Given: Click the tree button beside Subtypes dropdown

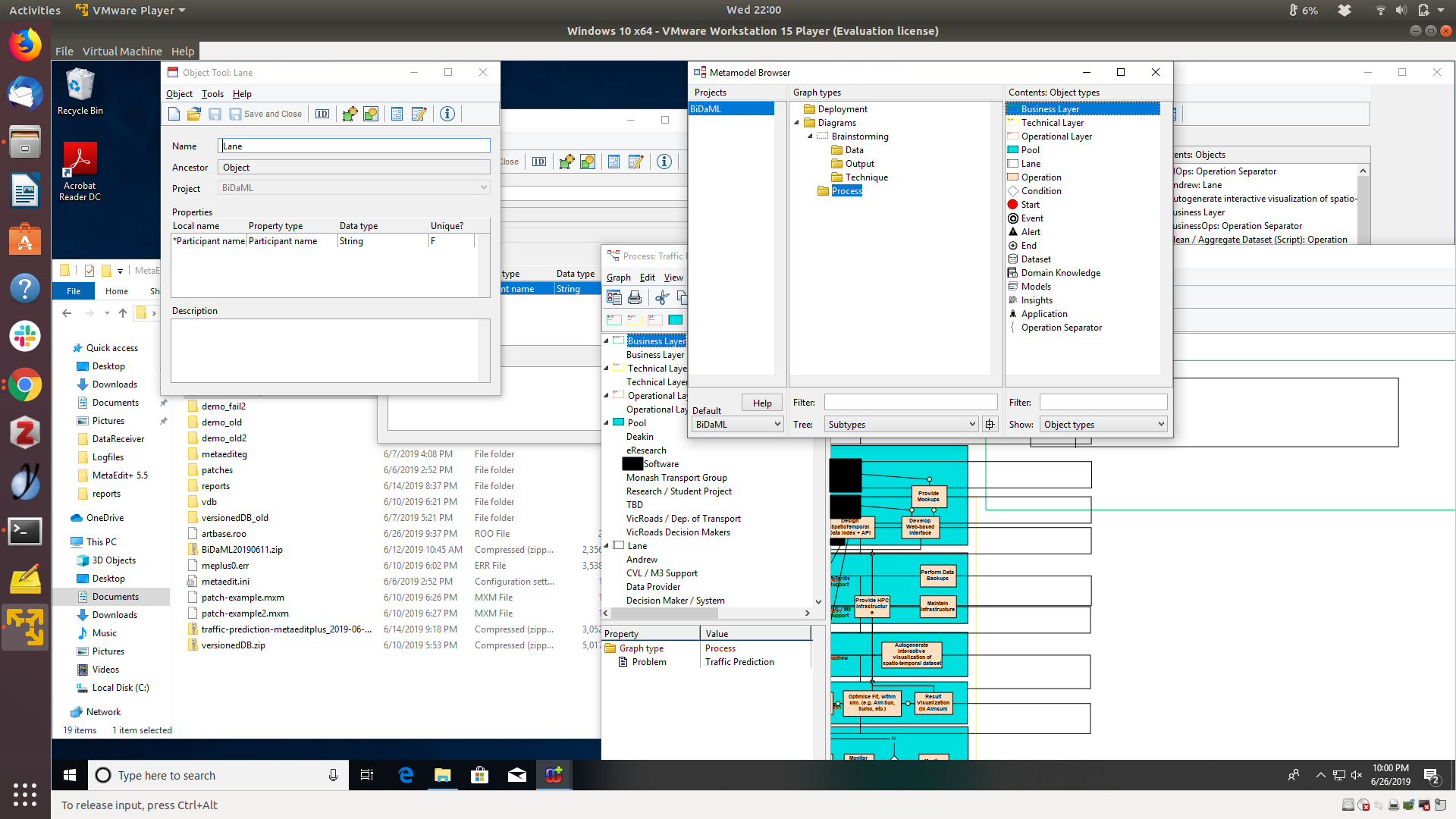Looking at the screenshot, I should pyautogui.click(x=990, y=425).
